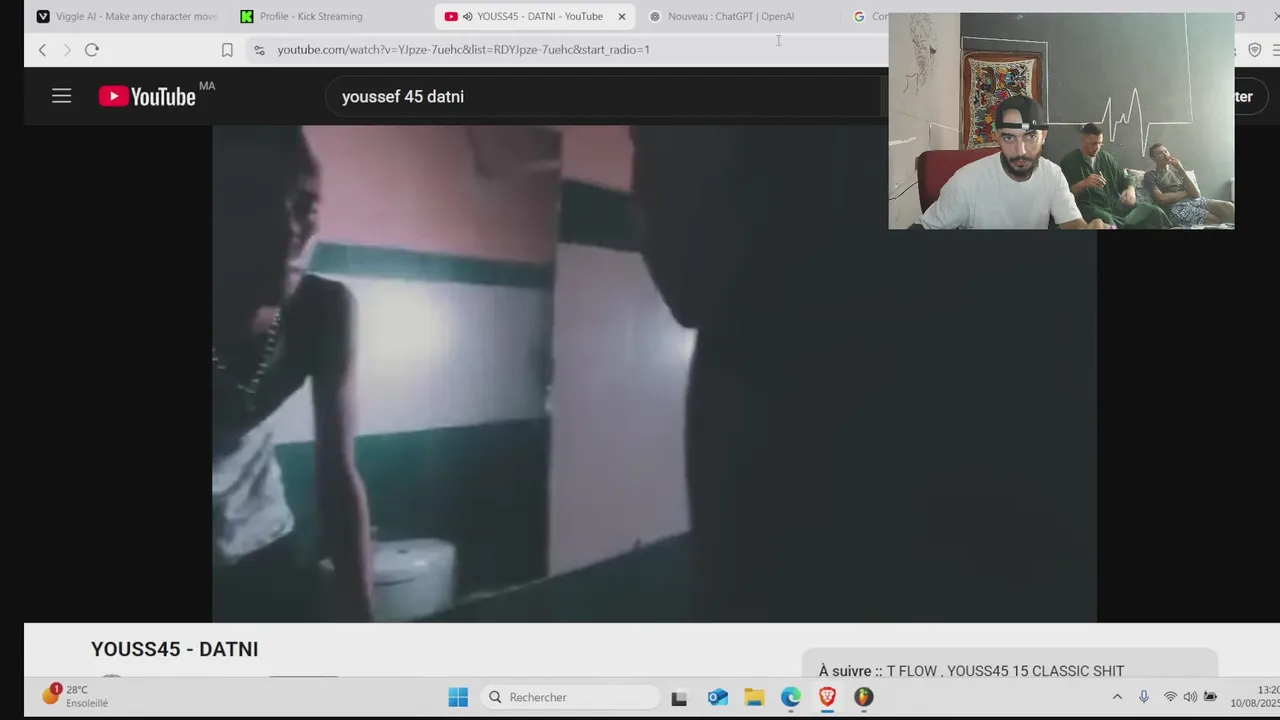
Task: Click the YouTube search field
Action: [605, 97]
